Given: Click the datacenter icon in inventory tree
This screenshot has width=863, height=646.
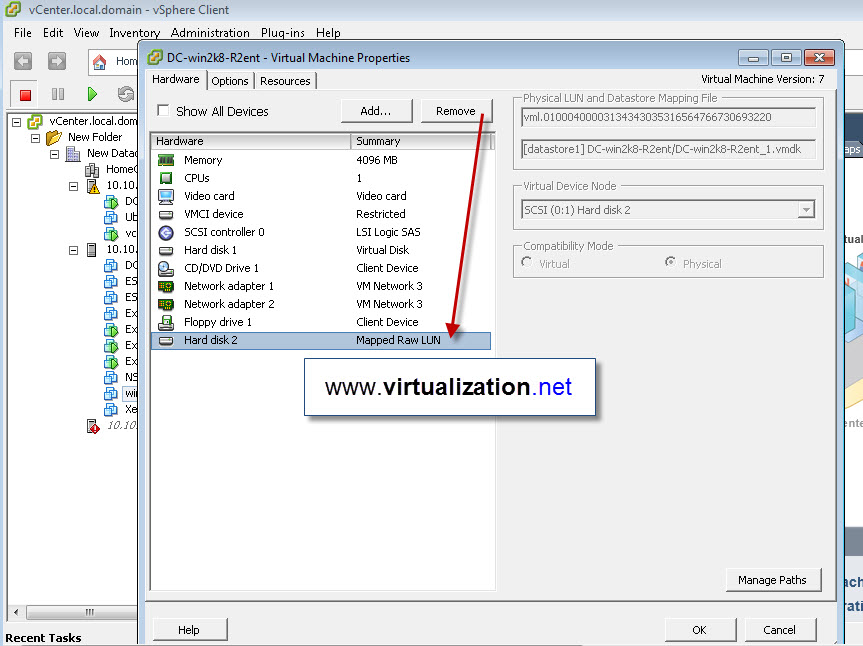Looking at the screenshot, I should click(x=73, y=154).
